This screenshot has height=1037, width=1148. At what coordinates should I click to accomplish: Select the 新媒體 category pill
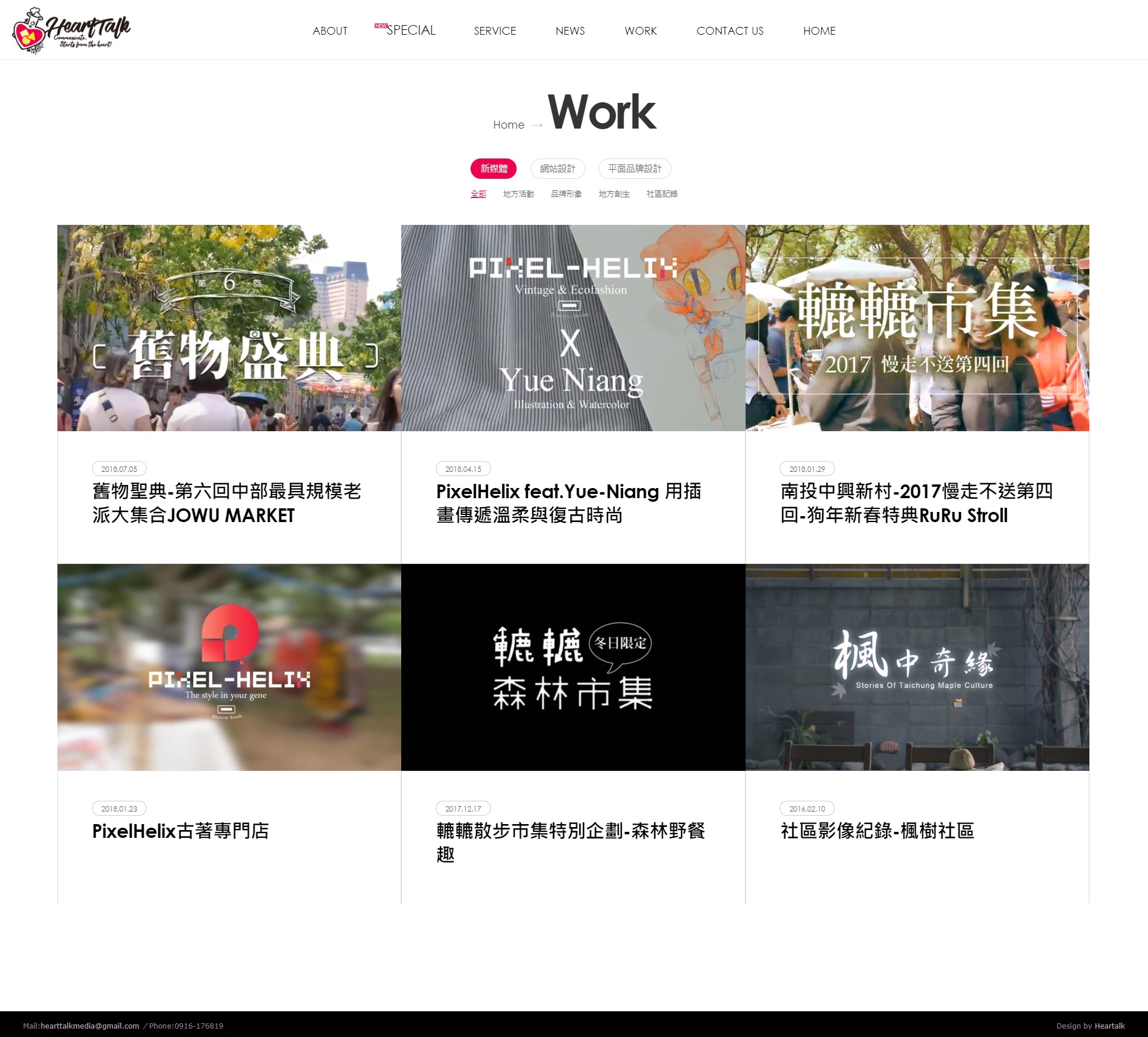point(493,169)
